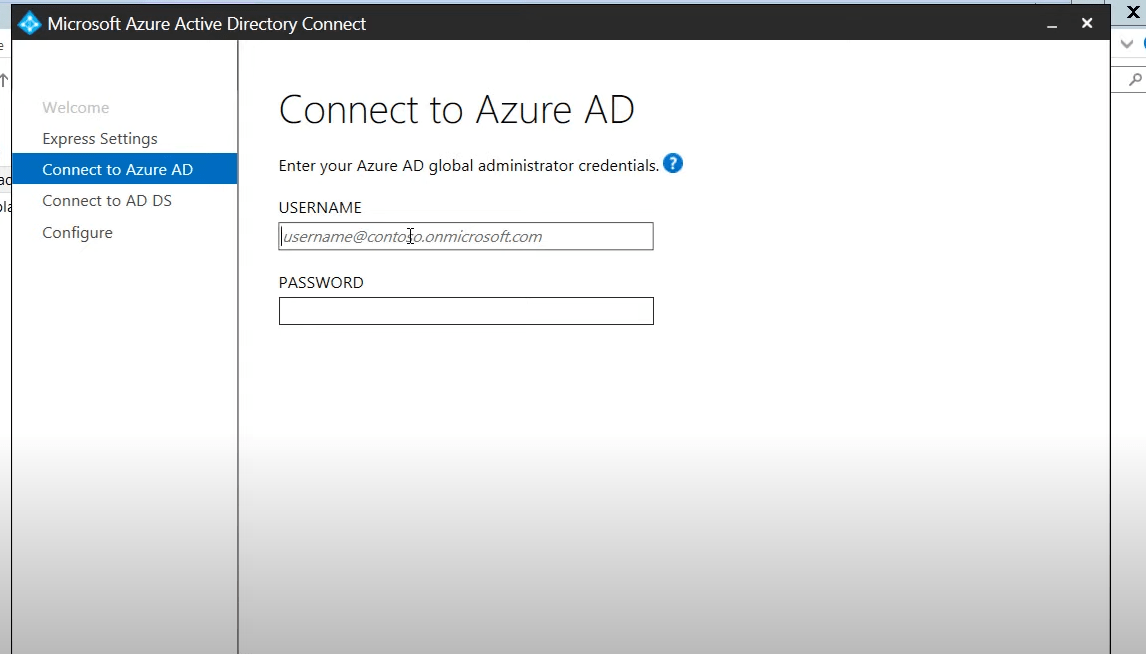
Task: Click the blue help question mark icon
Action: pyautogui.click(x=672, y=164)
